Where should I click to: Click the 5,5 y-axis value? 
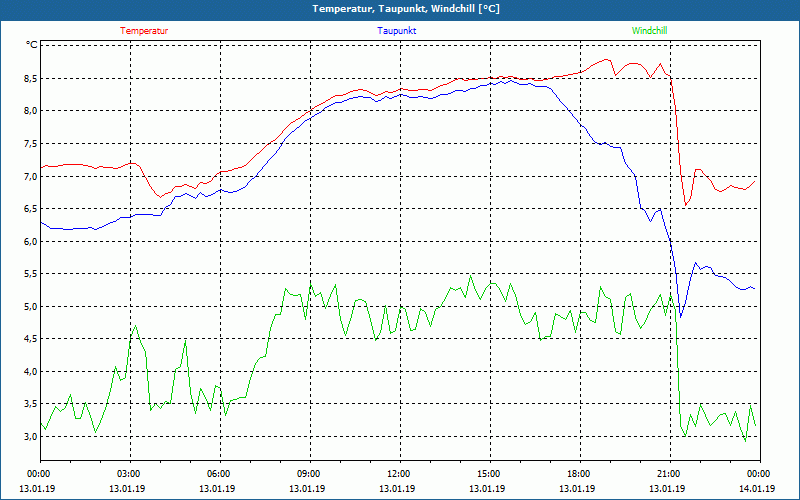pyautogui.click(x=31, y=274)
